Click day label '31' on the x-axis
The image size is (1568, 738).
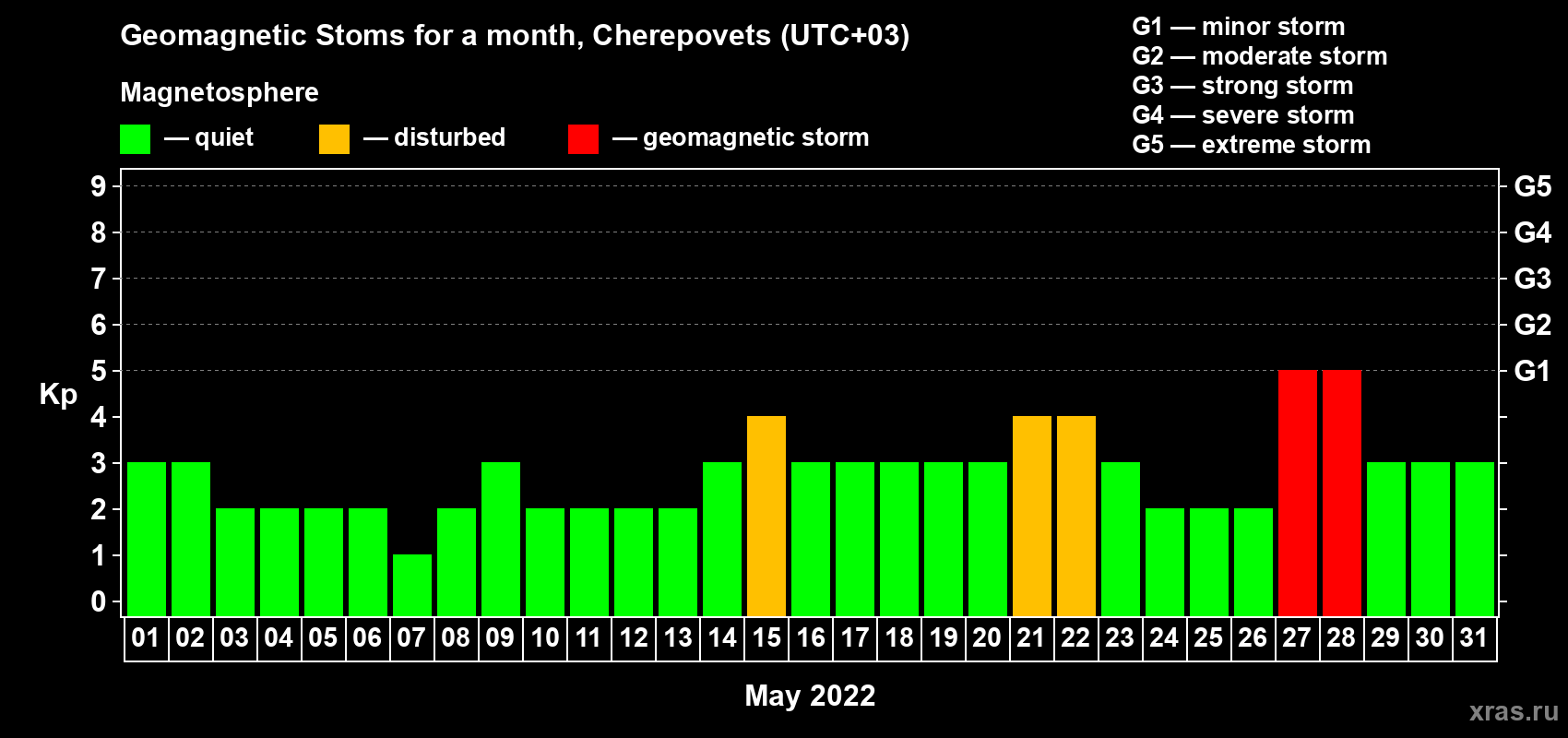point(1474,638)
